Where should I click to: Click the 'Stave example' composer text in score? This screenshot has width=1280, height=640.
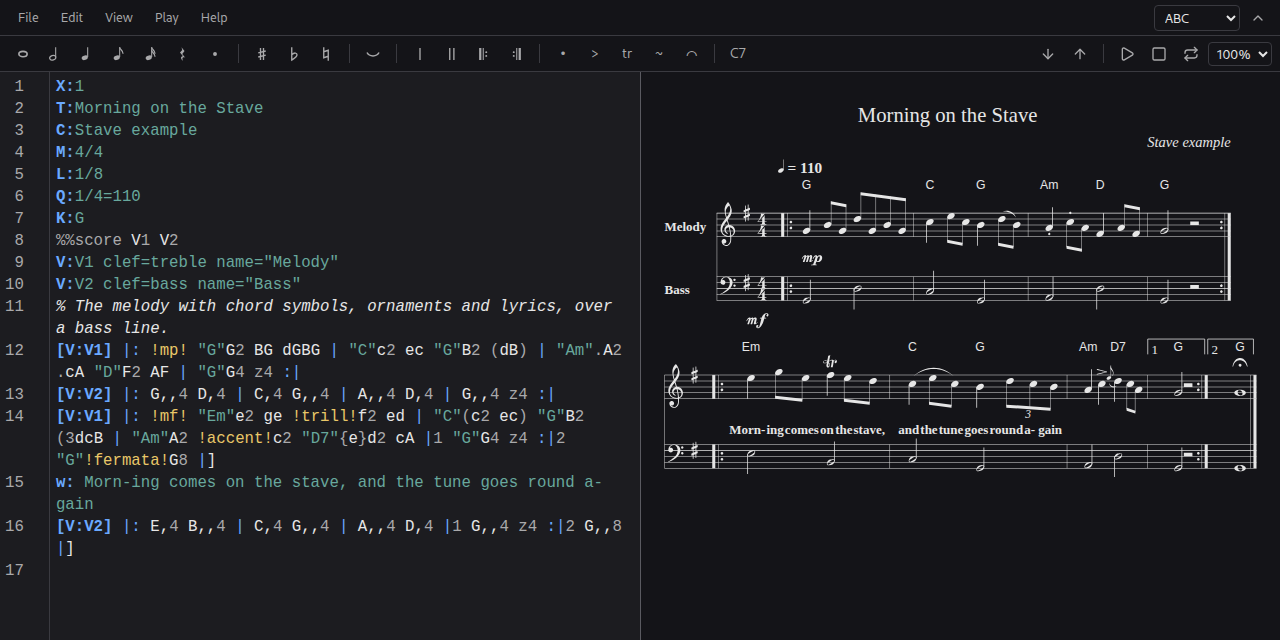[x=1188, y=142]
